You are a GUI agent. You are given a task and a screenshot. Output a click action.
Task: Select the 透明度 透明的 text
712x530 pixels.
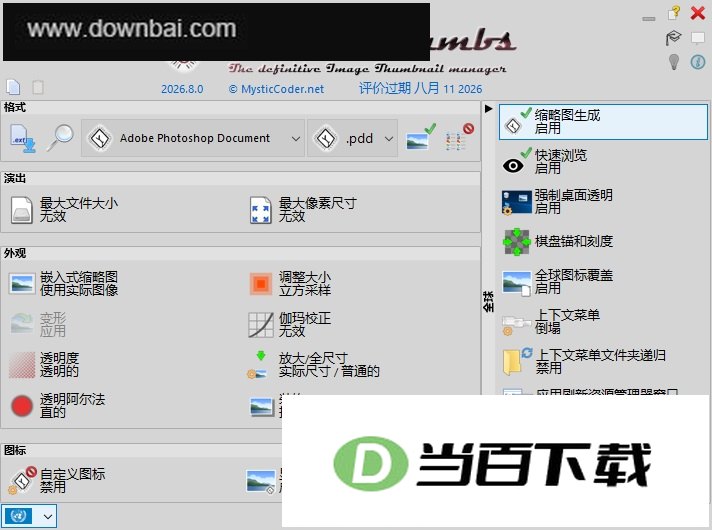coord(59,364)
